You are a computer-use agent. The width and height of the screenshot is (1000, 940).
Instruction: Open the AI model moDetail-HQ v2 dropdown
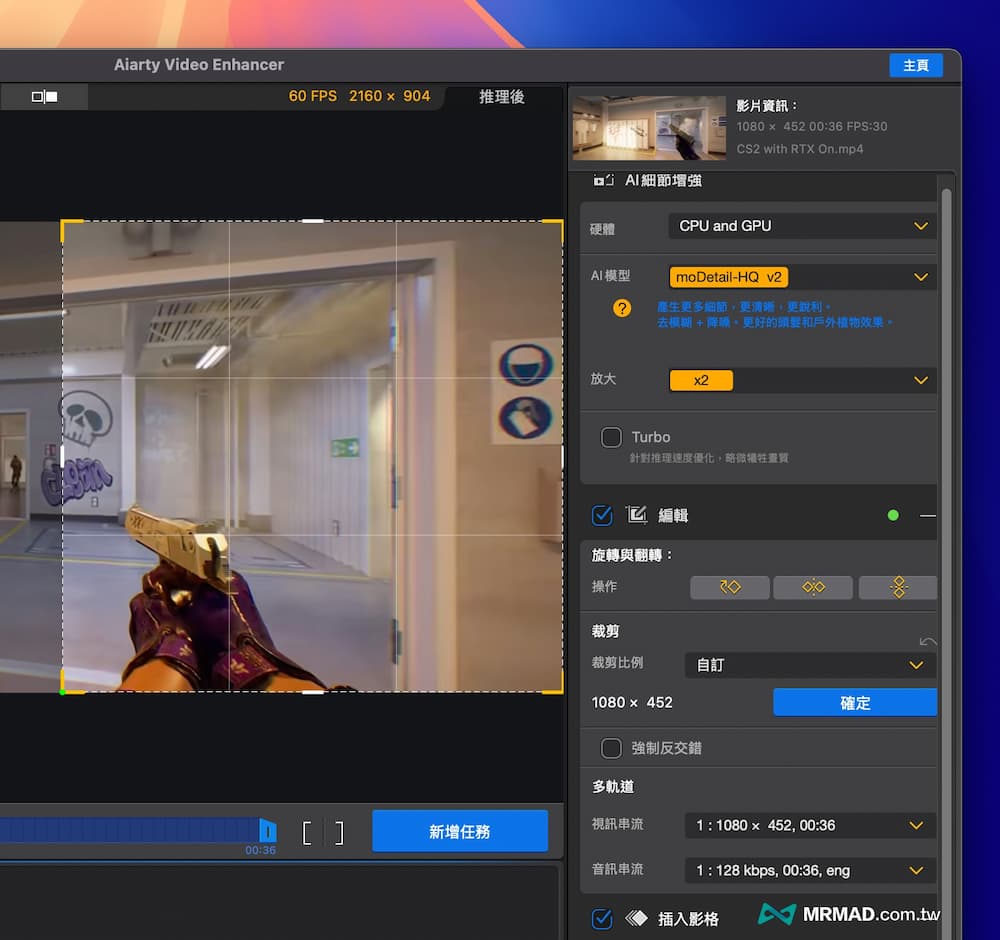click(802, 277)
